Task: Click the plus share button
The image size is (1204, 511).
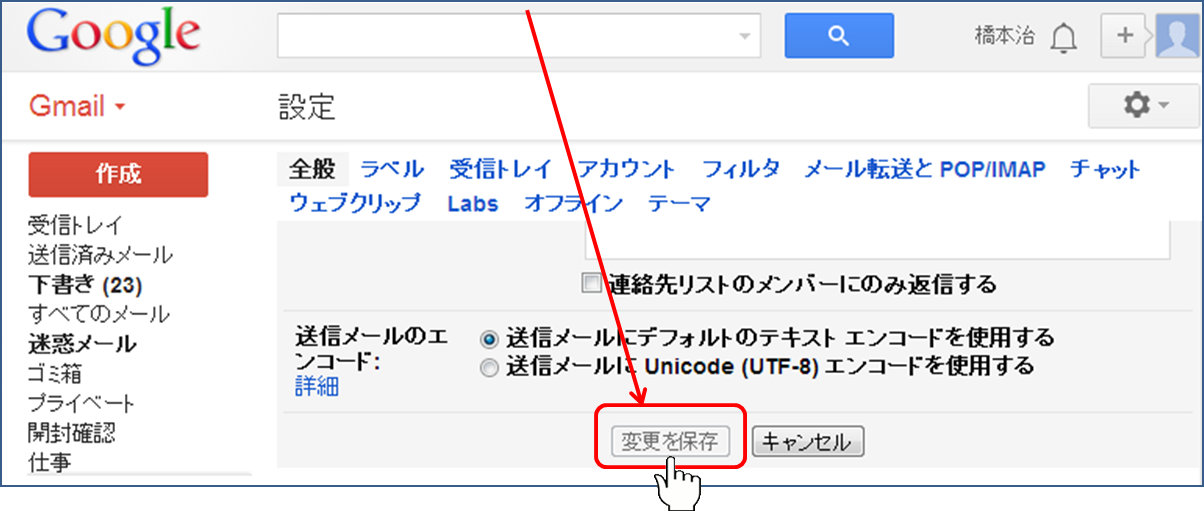Action: (1125, 36)
